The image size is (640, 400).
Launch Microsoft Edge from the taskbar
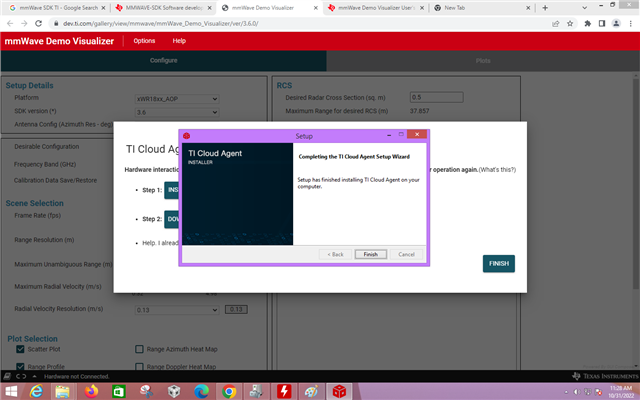[x=201, y=391]
